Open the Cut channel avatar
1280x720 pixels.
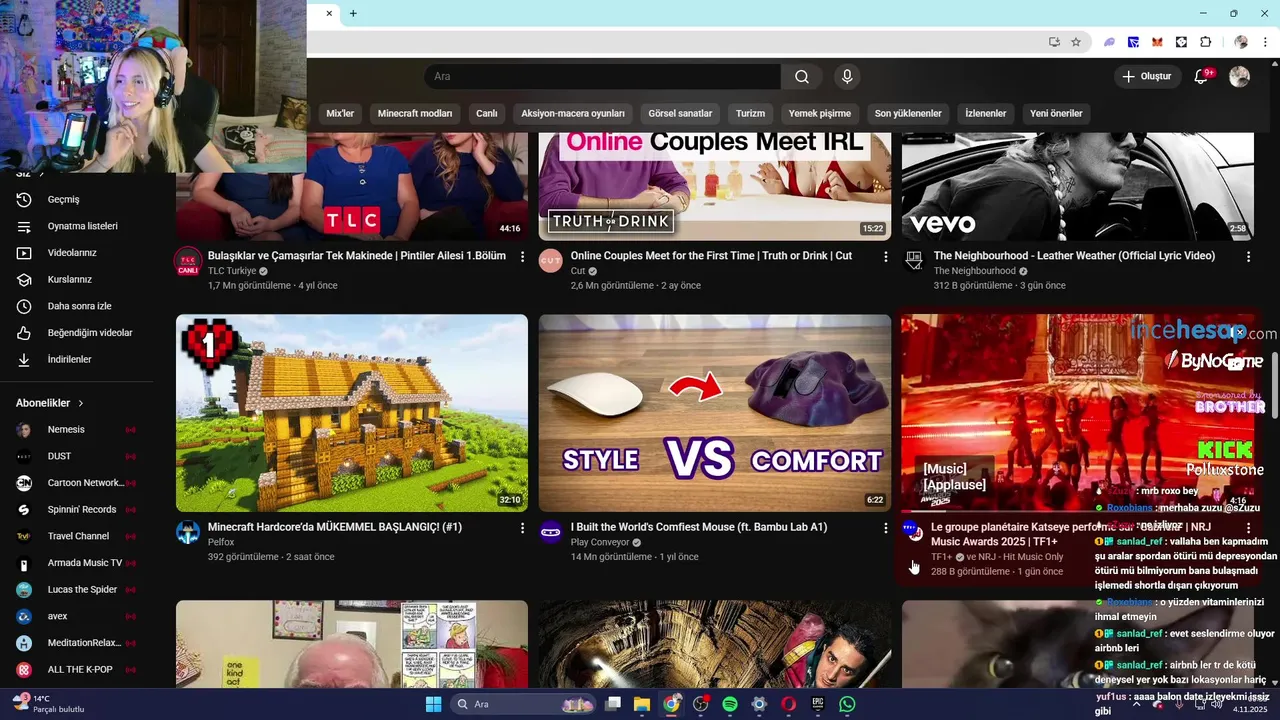[x=551, y=261]
